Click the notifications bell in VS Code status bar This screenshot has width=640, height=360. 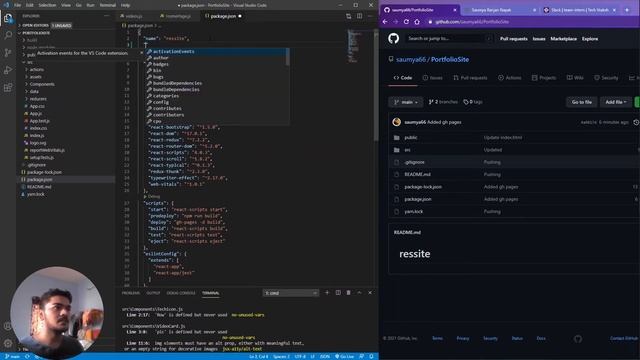(x=371, y=356)
